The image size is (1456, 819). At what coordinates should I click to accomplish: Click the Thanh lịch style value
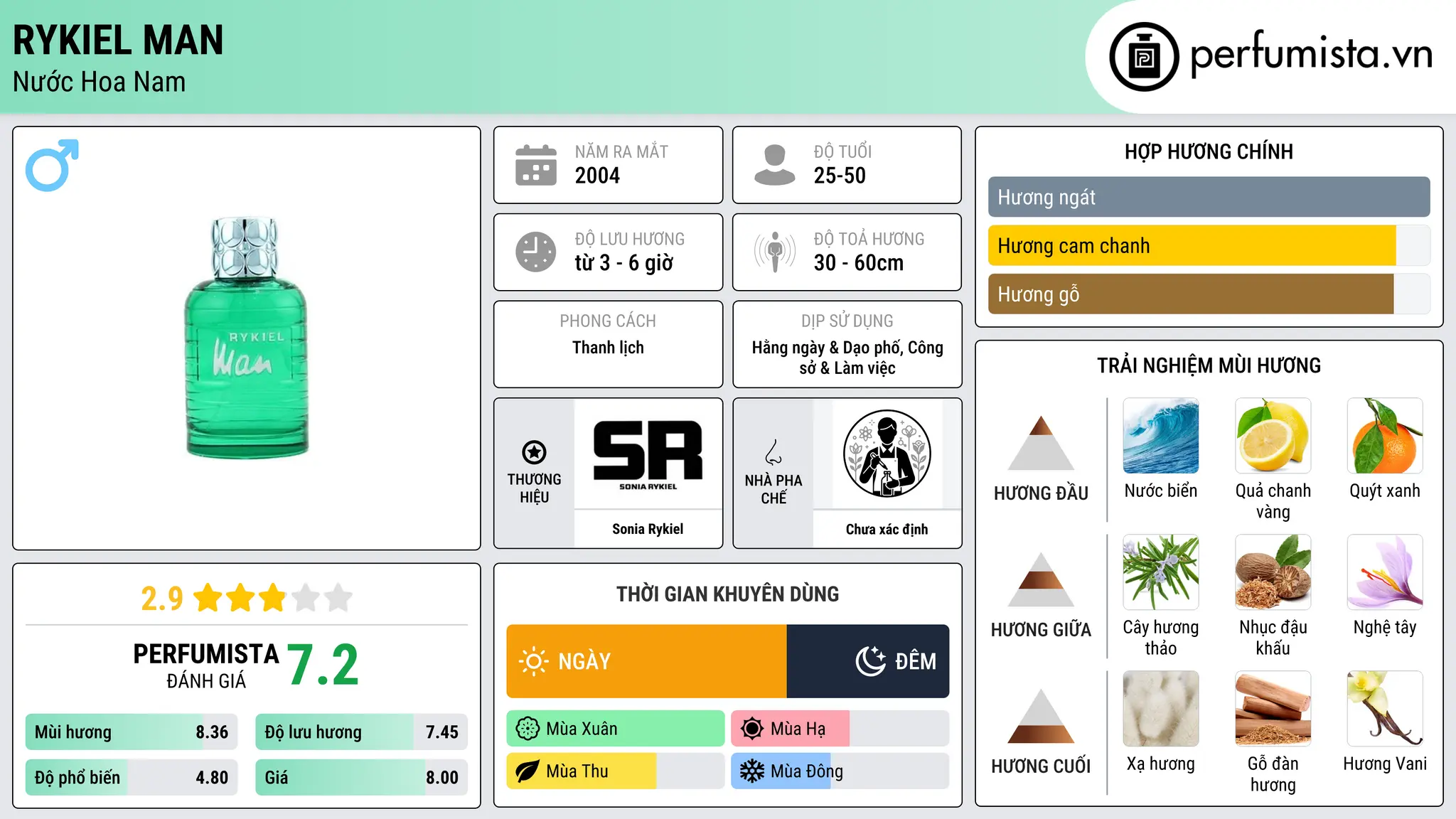tap(608, 348)
